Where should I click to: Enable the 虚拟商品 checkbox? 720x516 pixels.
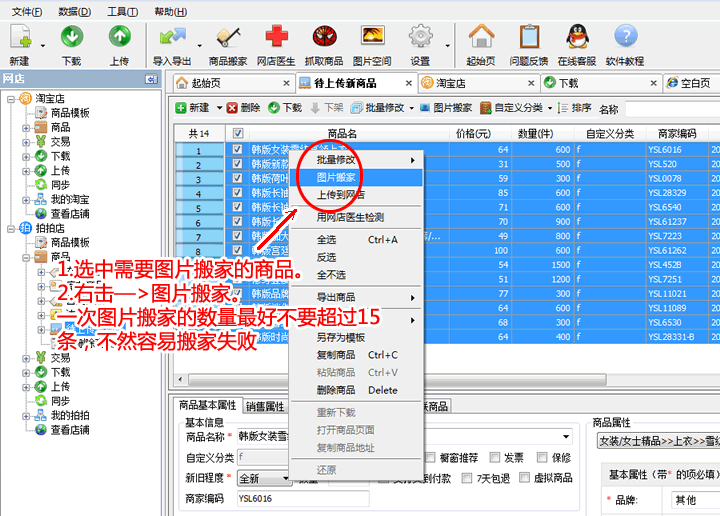[x=524, y=478]
